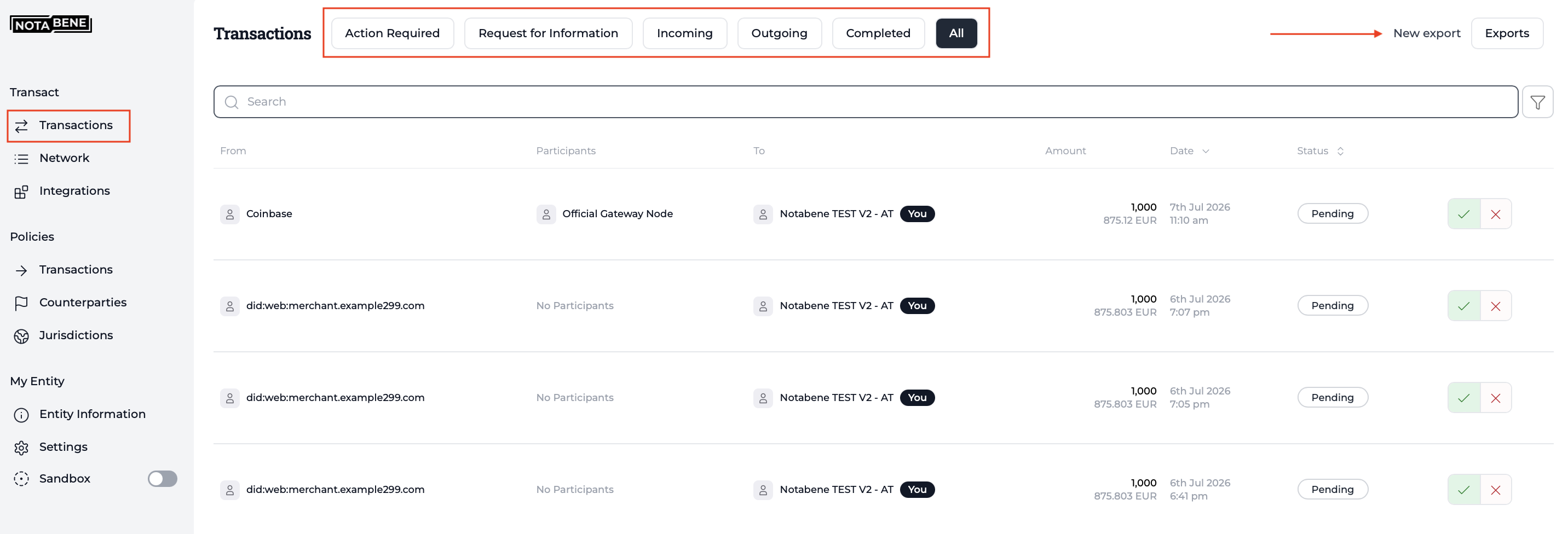Click the Pending status of Coinbase row
This screenshot has height=534, width=1568.
pos(1333,214)
